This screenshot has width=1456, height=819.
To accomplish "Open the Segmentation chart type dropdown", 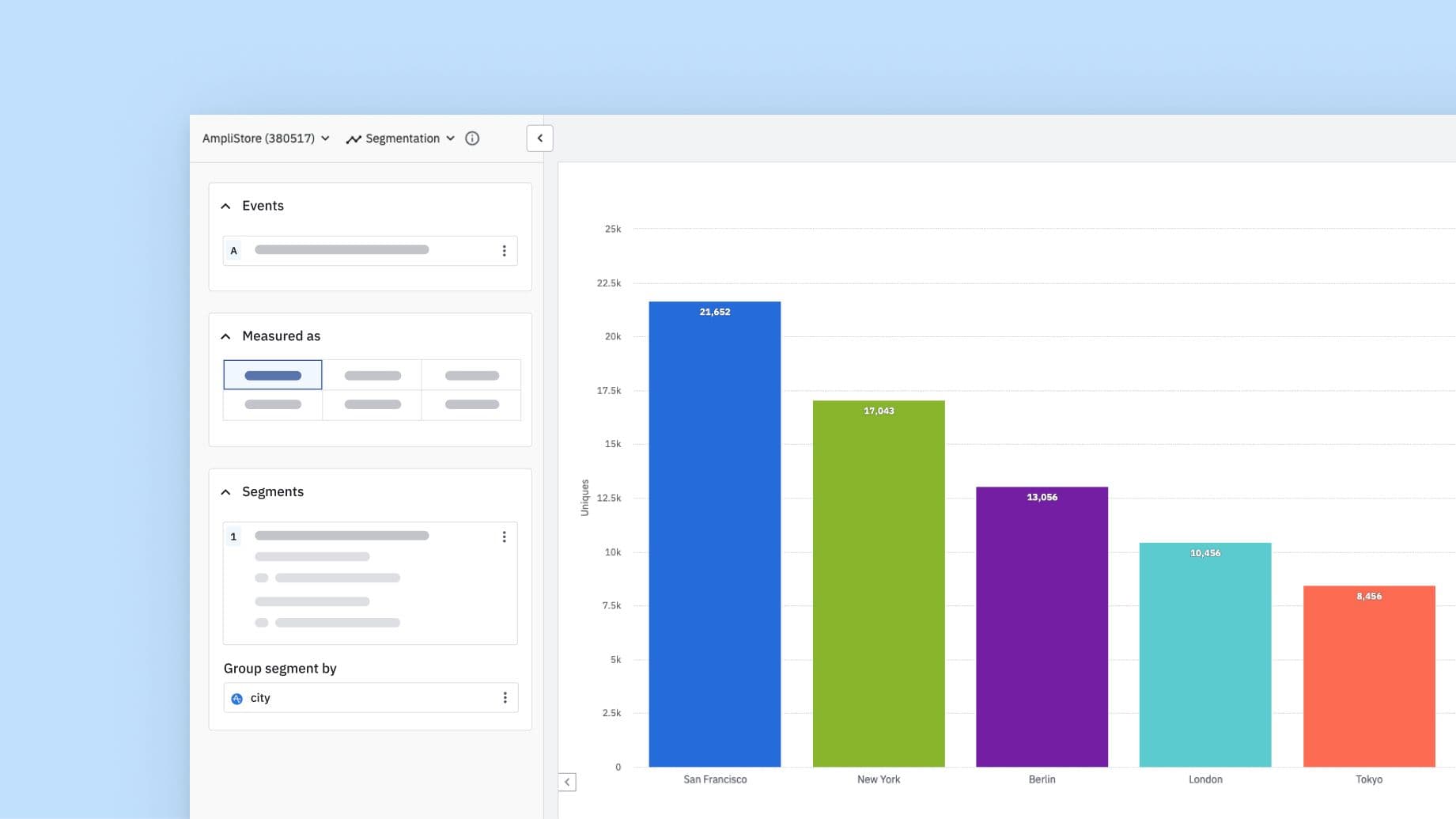I will tap(410, 138).
